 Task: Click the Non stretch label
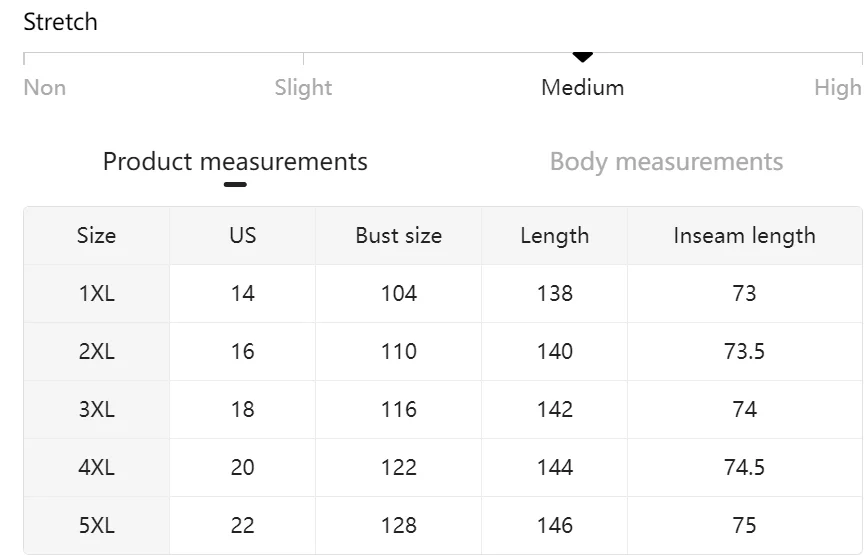pos(45,88)
